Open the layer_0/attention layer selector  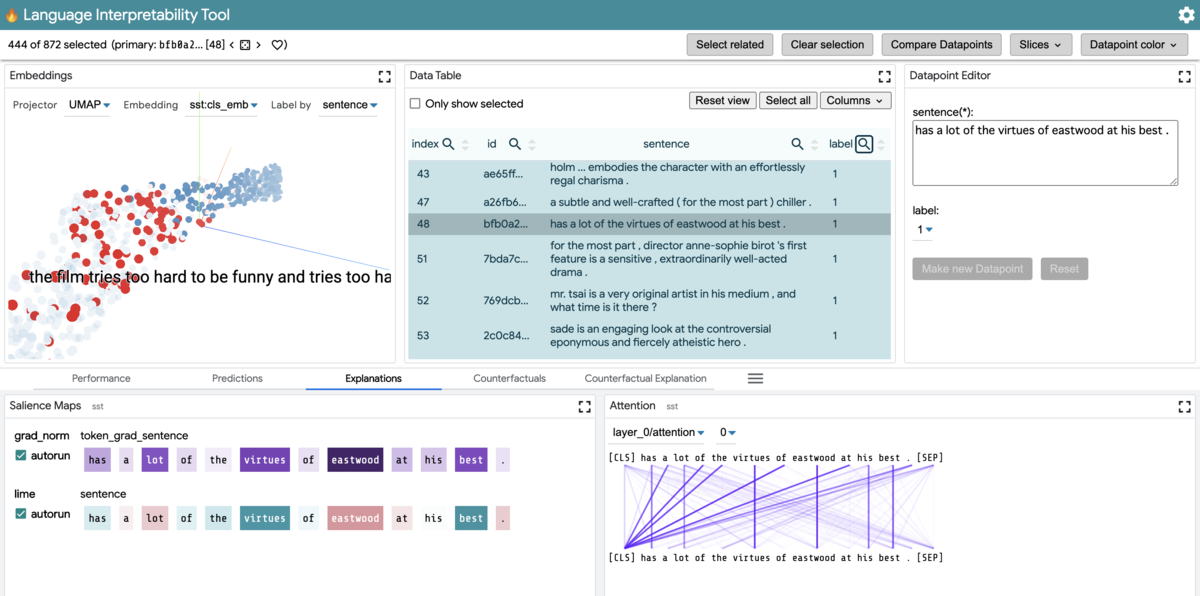[x=651, y=432]
